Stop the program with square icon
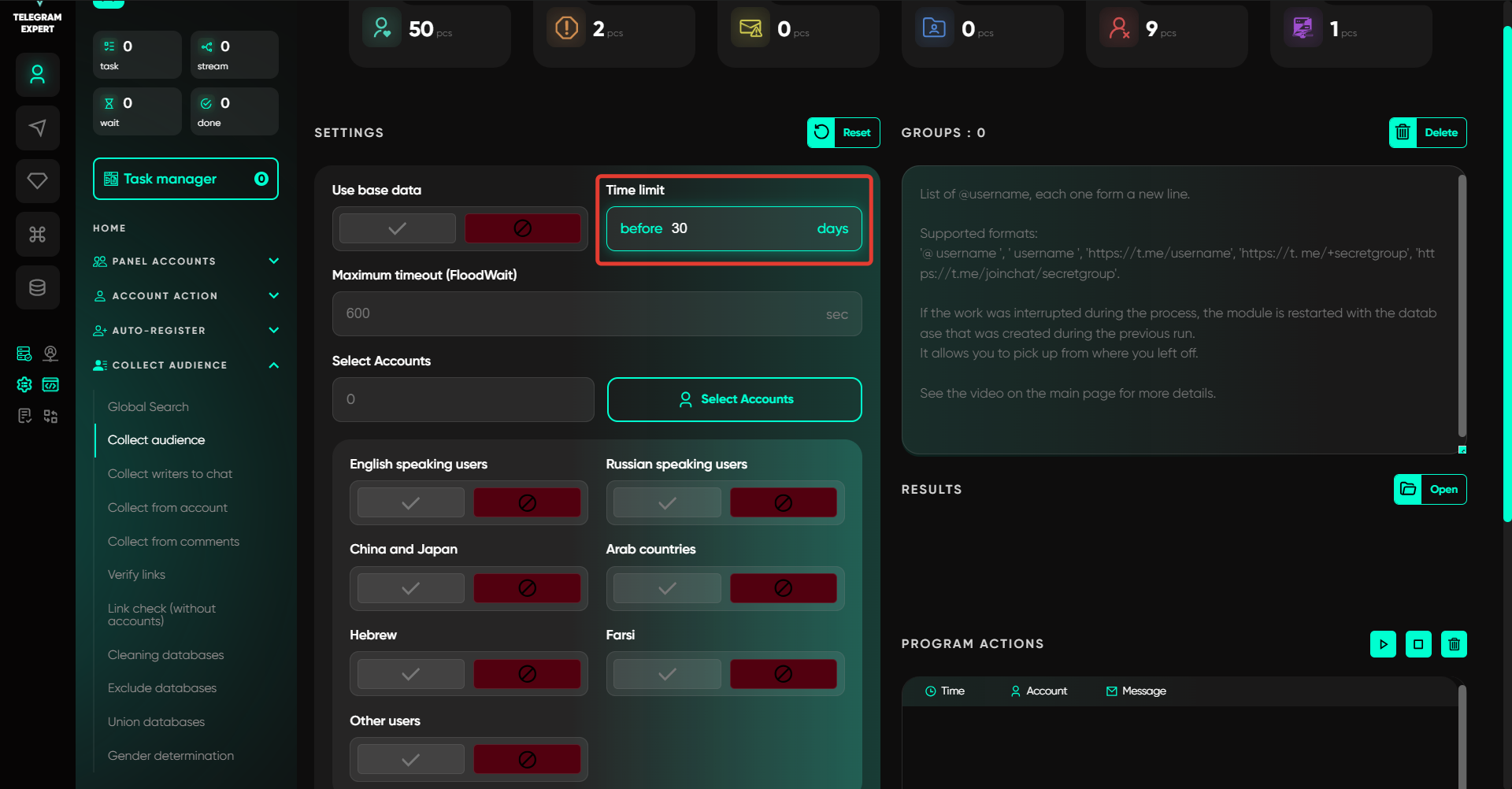Viewport: 1512px width, 789px height. (x=1418, y=644)
